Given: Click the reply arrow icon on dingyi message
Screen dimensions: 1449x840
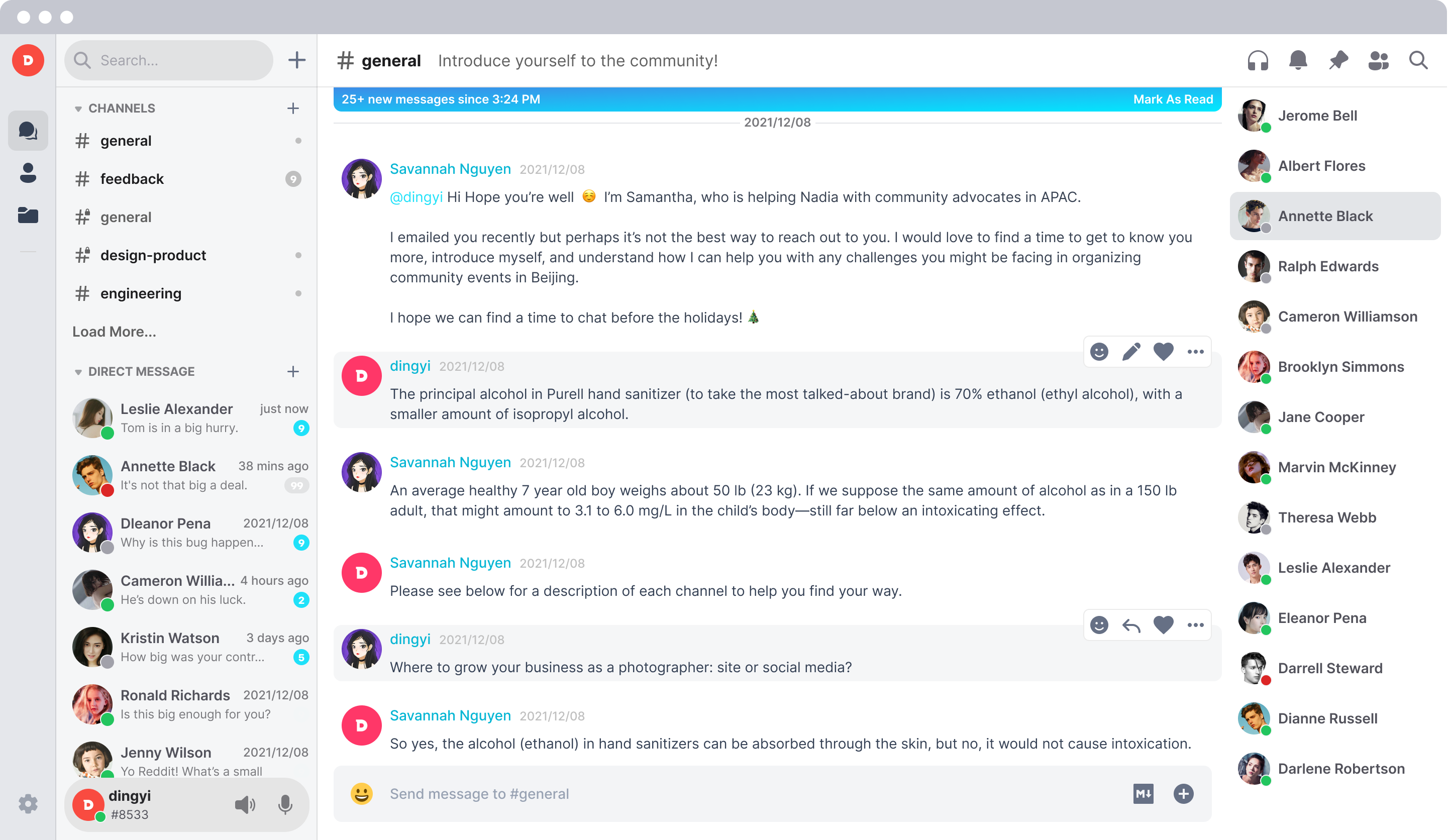Looking at the screenshot, I should coord(1131,626).
